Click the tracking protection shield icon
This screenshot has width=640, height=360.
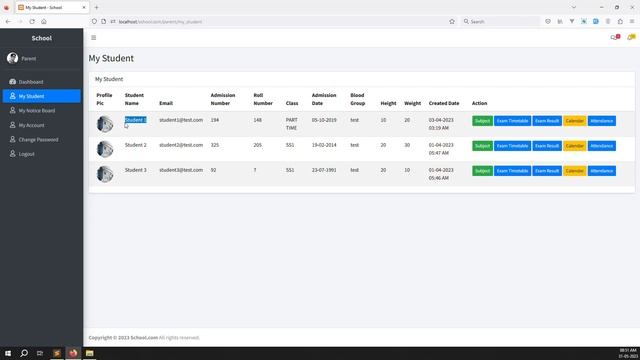94,21
